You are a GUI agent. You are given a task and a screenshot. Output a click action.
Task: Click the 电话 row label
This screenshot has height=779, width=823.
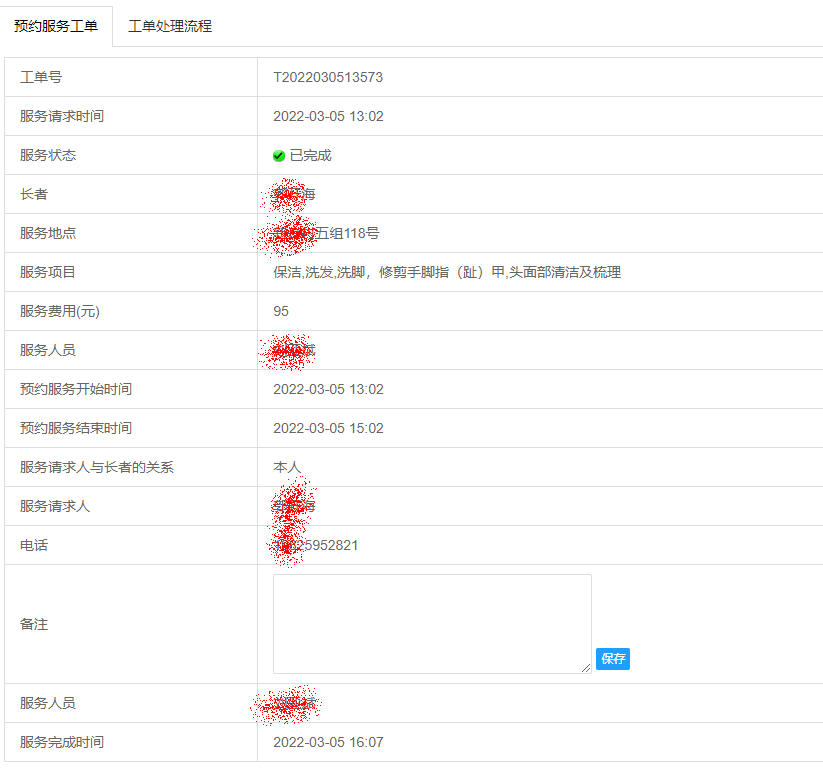pos(34,545)
